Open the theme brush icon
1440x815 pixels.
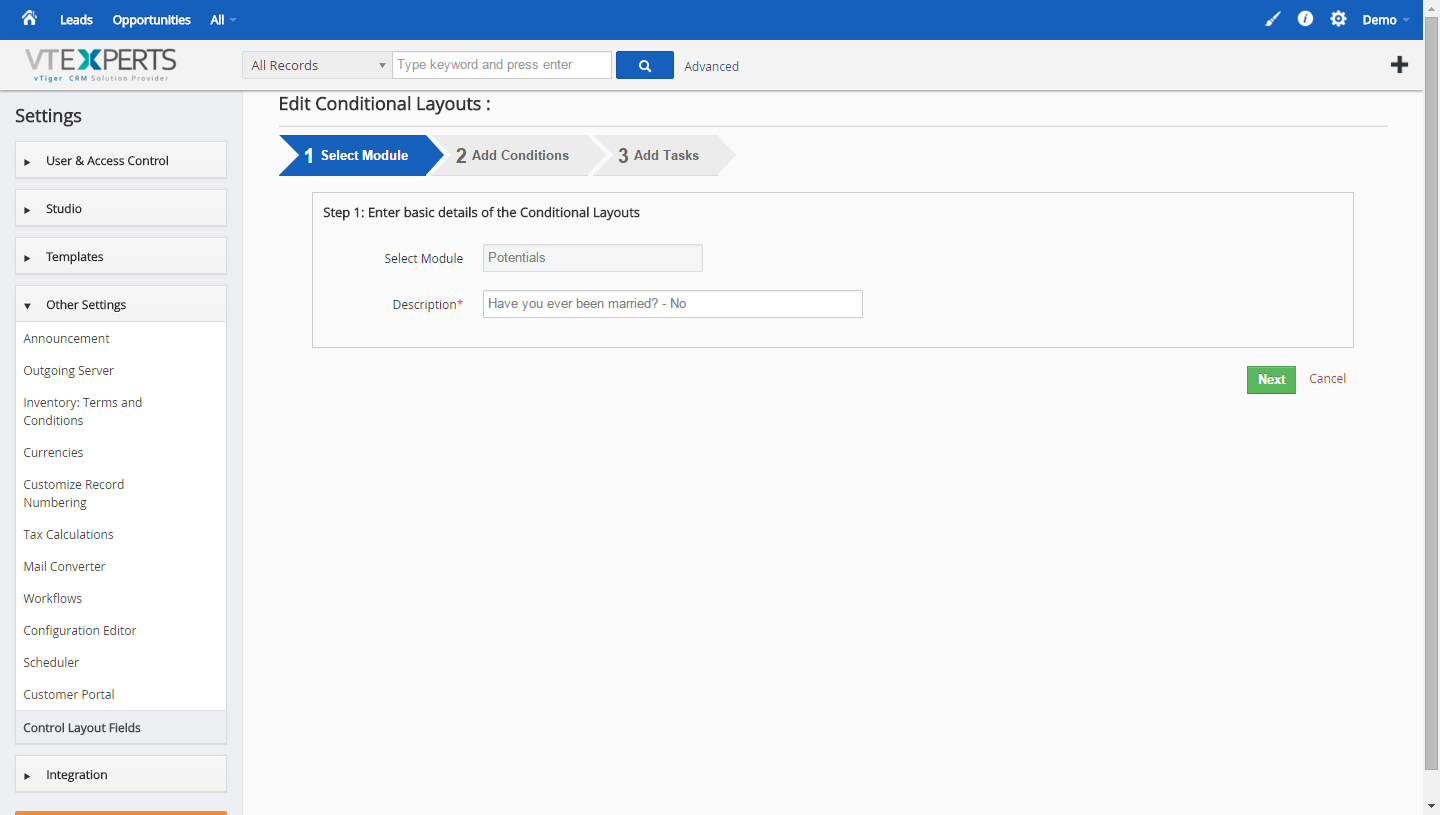(1272, 19)
